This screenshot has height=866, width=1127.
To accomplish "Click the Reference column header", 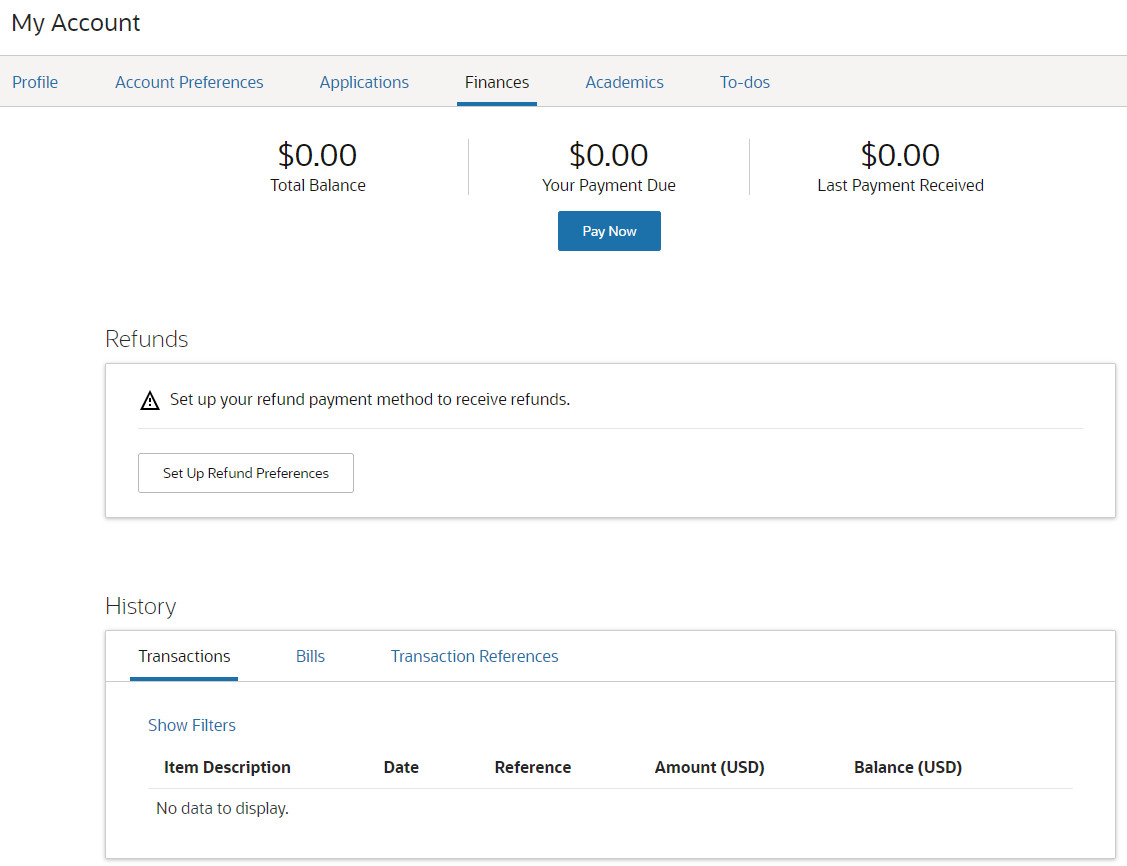I will coord(533,767).
